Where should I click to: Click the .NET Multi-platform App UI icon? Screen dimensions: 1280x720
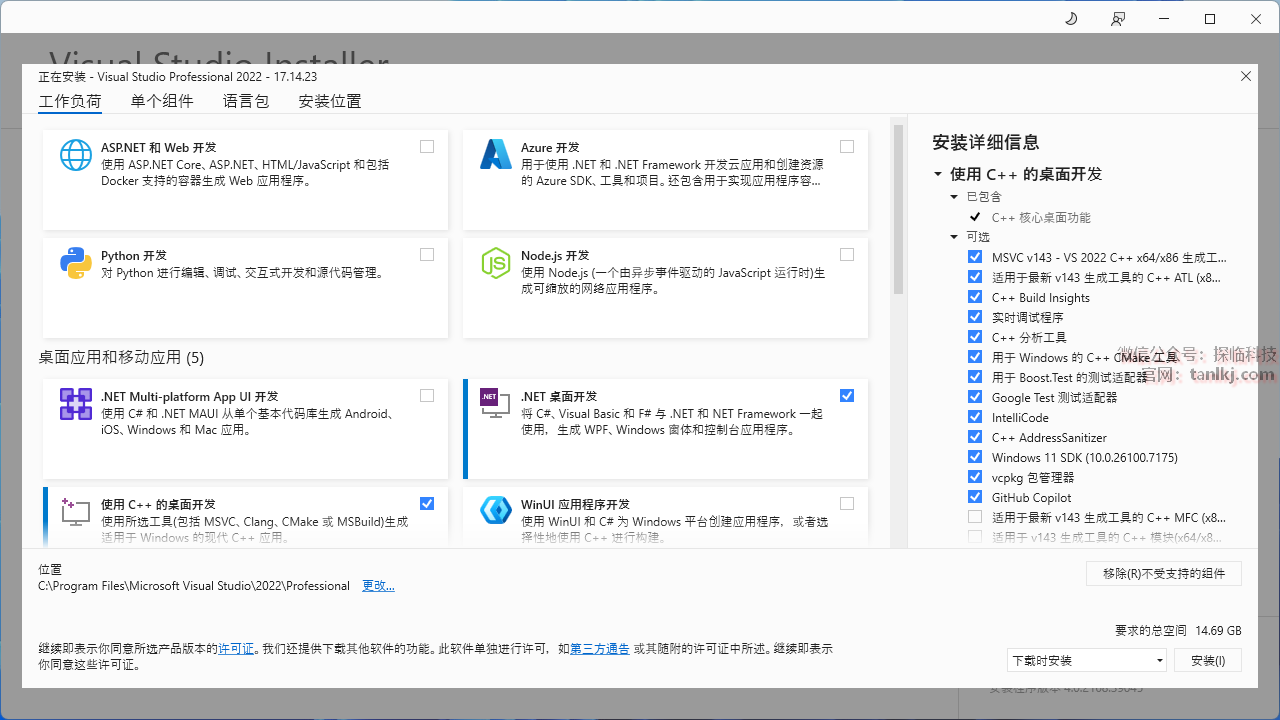click(76, 404)
